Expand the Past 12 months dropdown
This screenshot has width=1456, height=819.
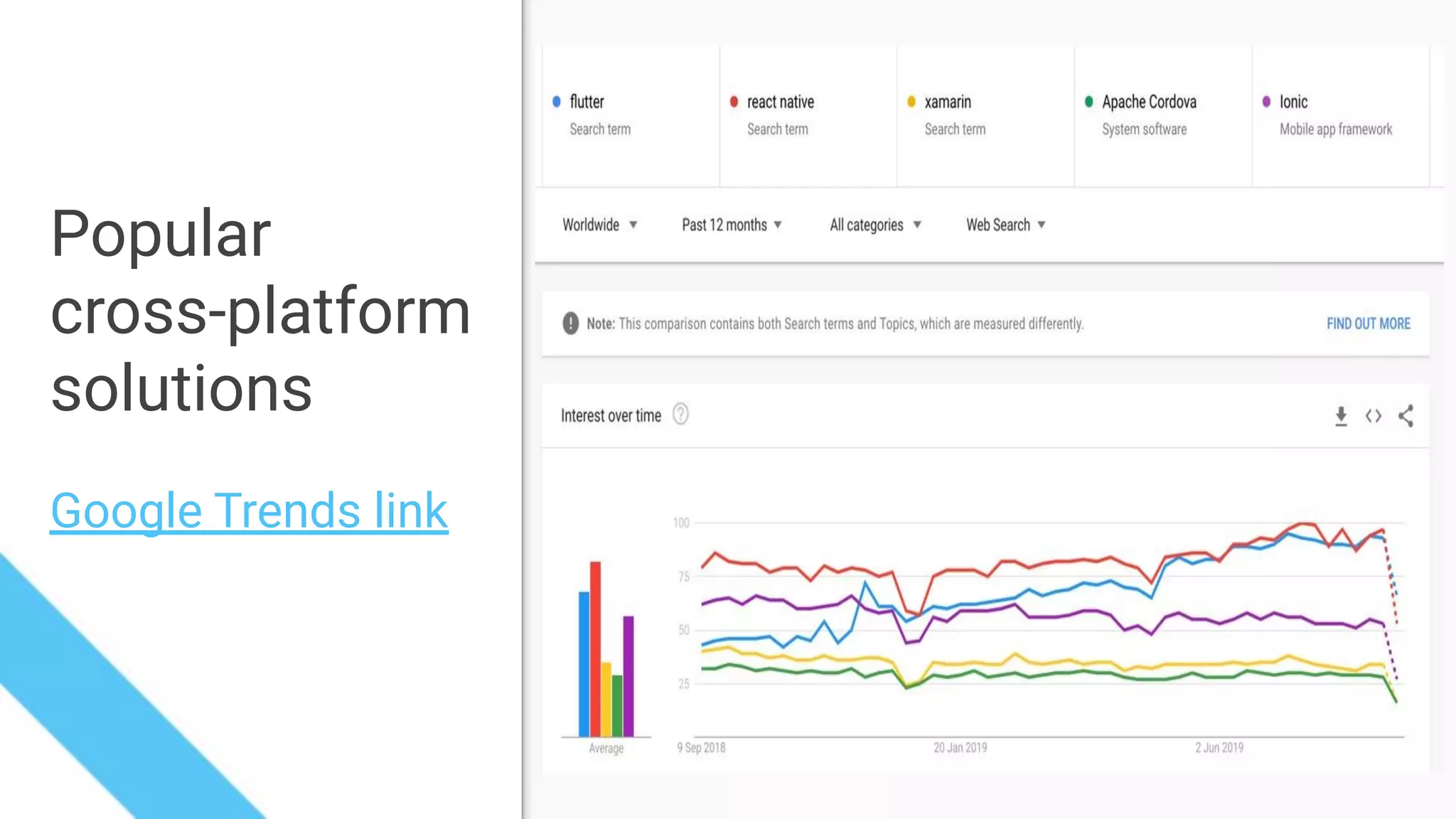[732, 225]
